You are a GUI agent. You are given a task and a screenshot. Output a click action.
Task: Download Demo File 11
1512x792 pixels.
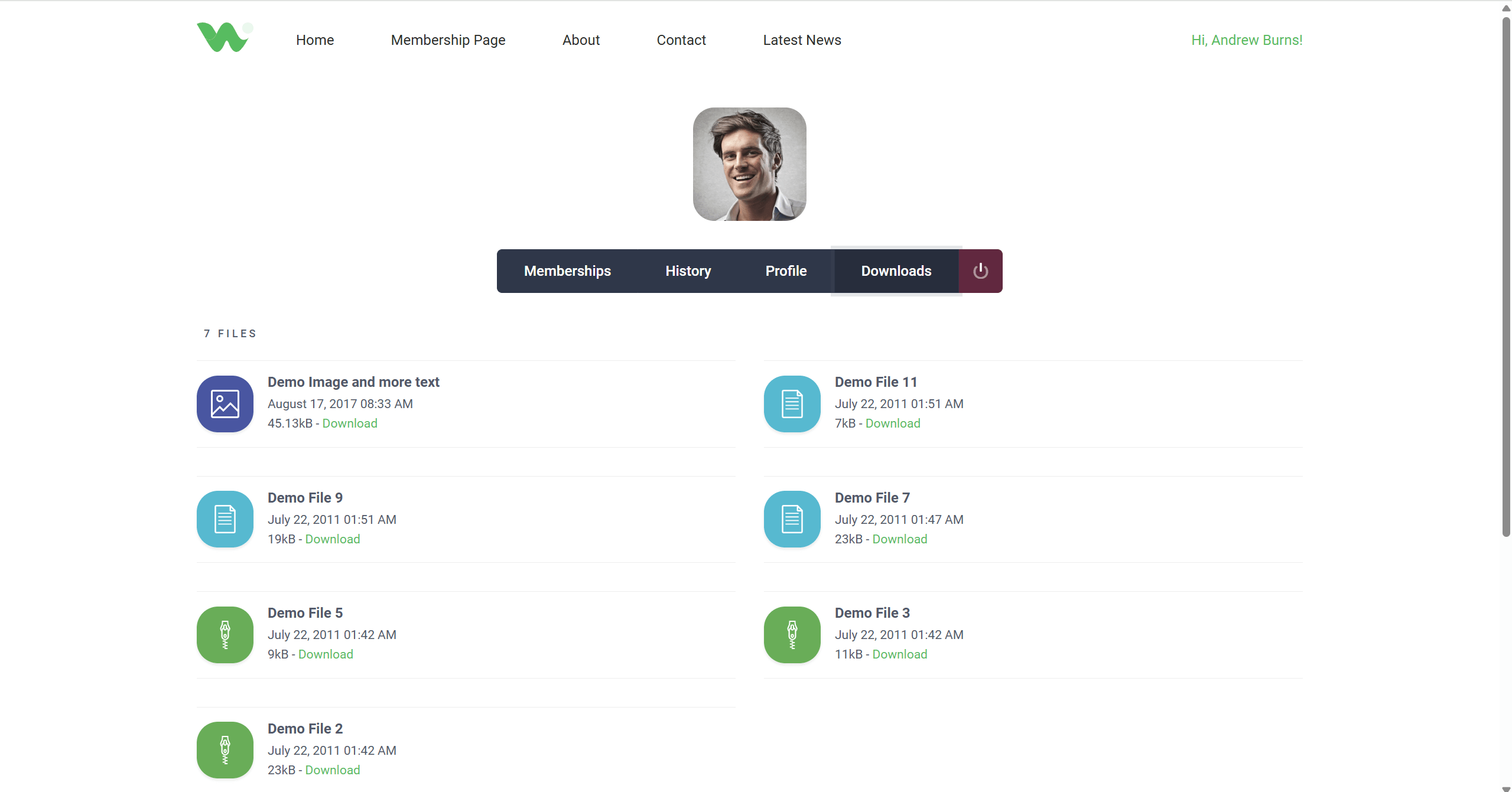[892, 423]
